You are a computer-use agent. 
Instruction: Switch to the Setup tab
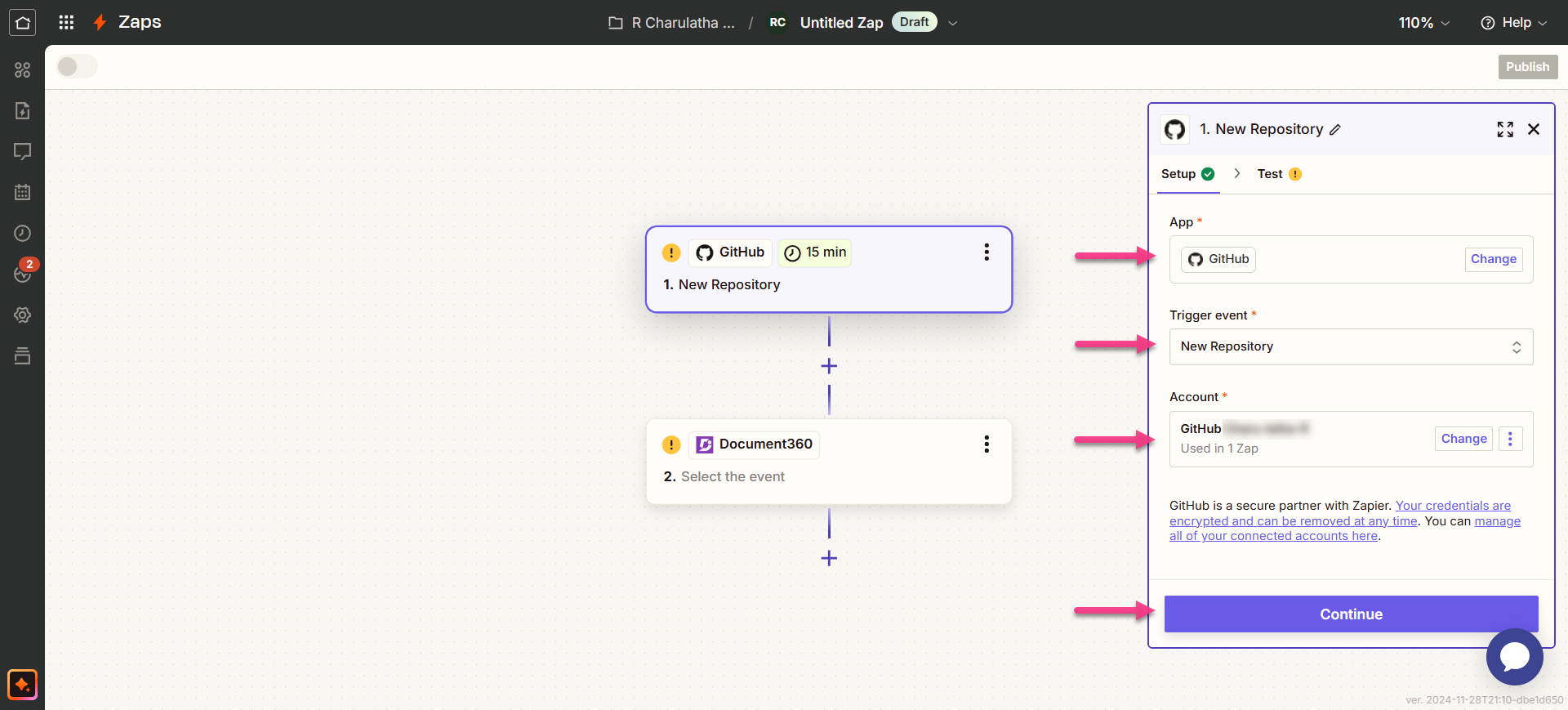(1187, 174)
